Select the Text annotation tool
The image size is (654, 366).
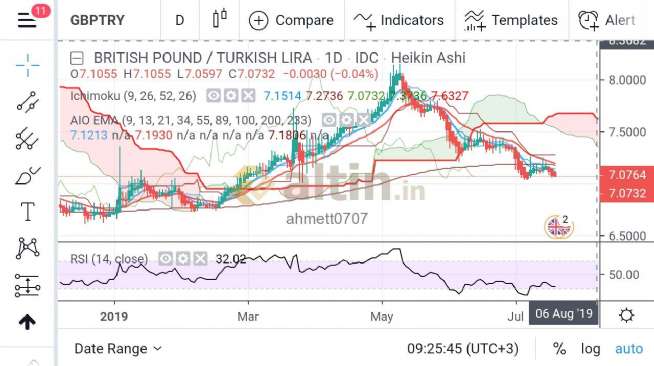click(28, 212)
